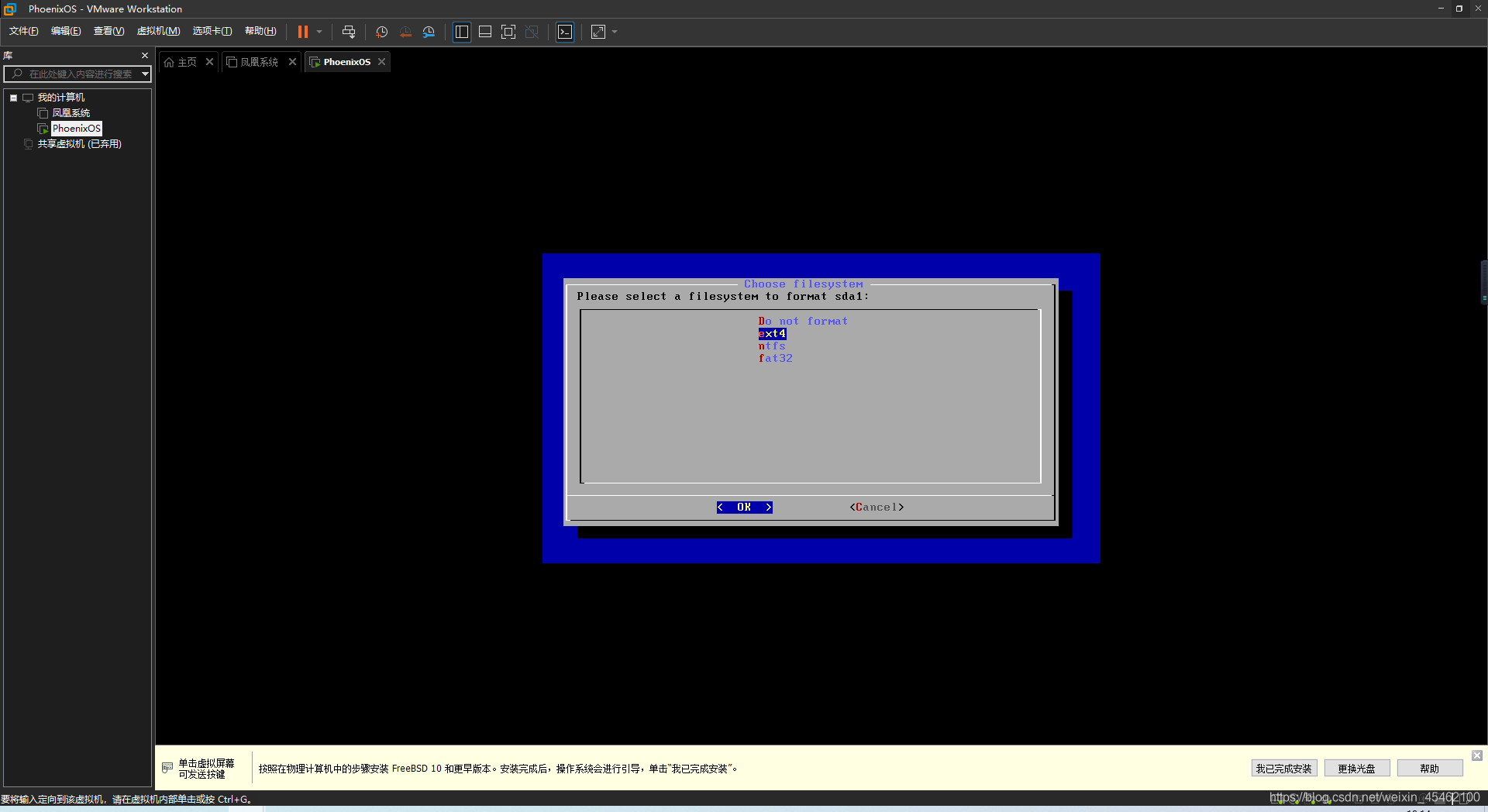The width and height of the screenshot is (1488, 812).
Task: Open the snapshot manager
Action: pos(429,32)
